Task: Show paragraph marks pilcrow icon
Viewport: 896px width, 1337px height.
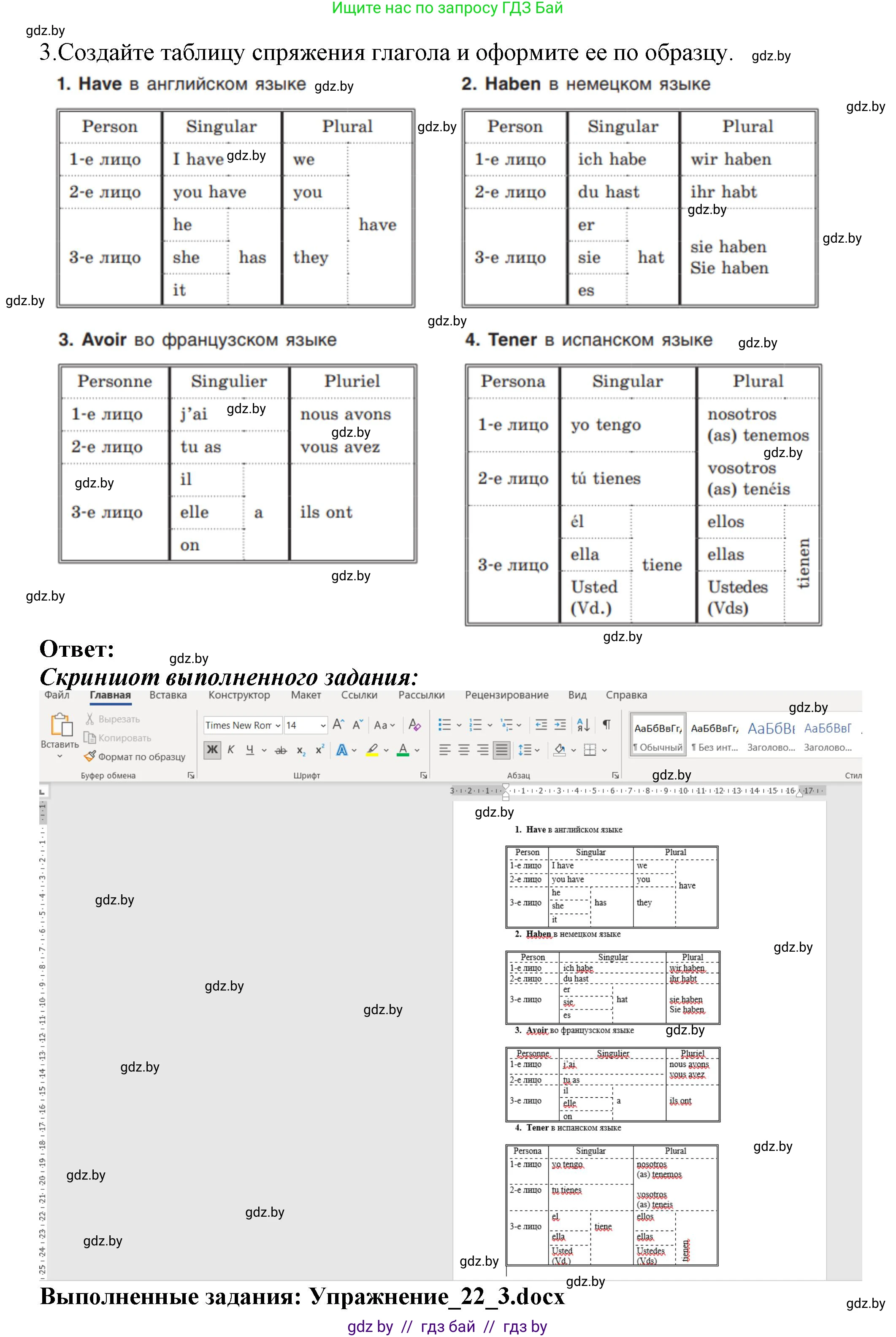Action: (606, 725)
